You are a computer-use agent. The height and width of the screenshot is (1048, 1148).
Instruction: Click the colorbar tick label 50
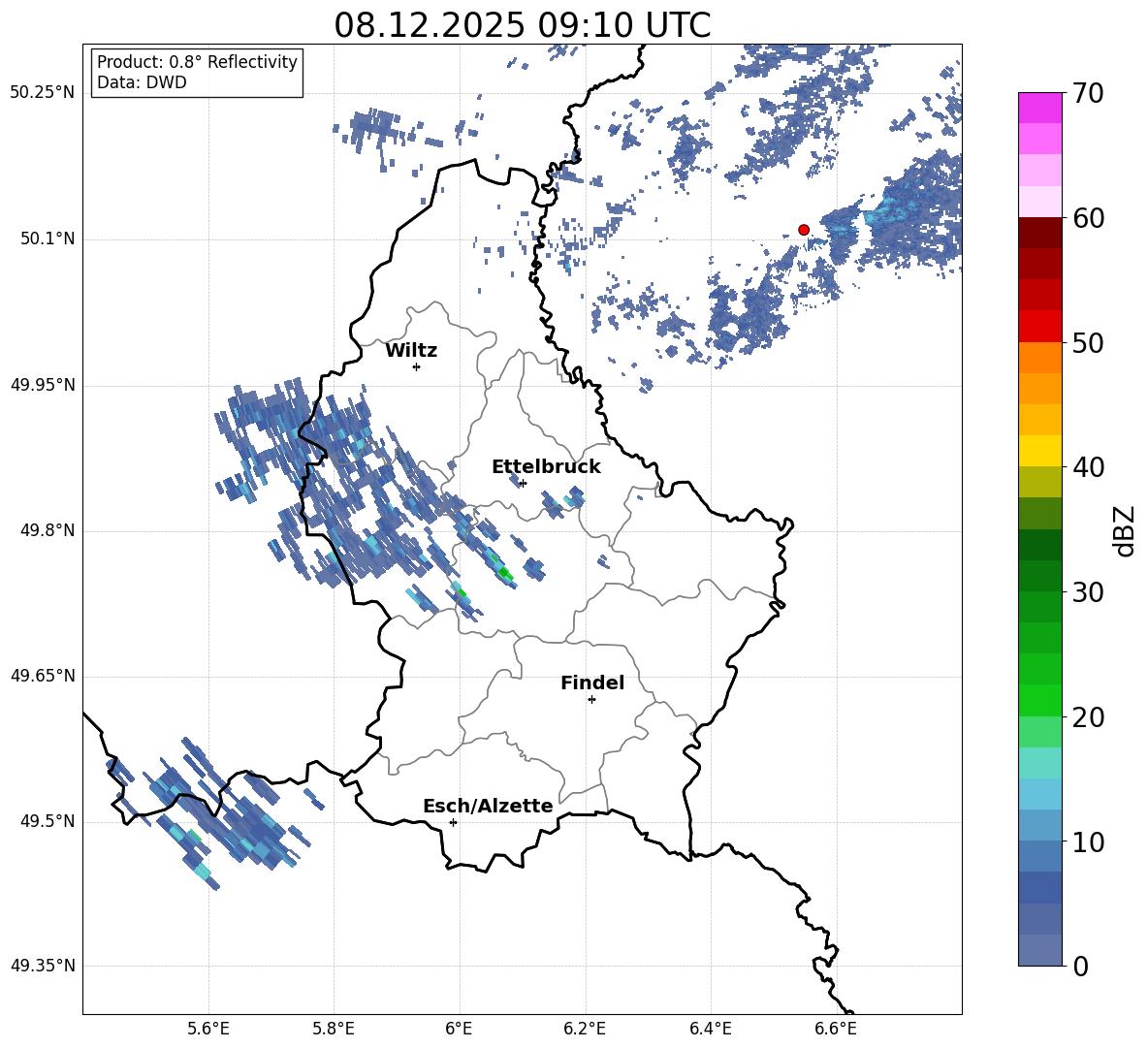tap(1088, 343)
